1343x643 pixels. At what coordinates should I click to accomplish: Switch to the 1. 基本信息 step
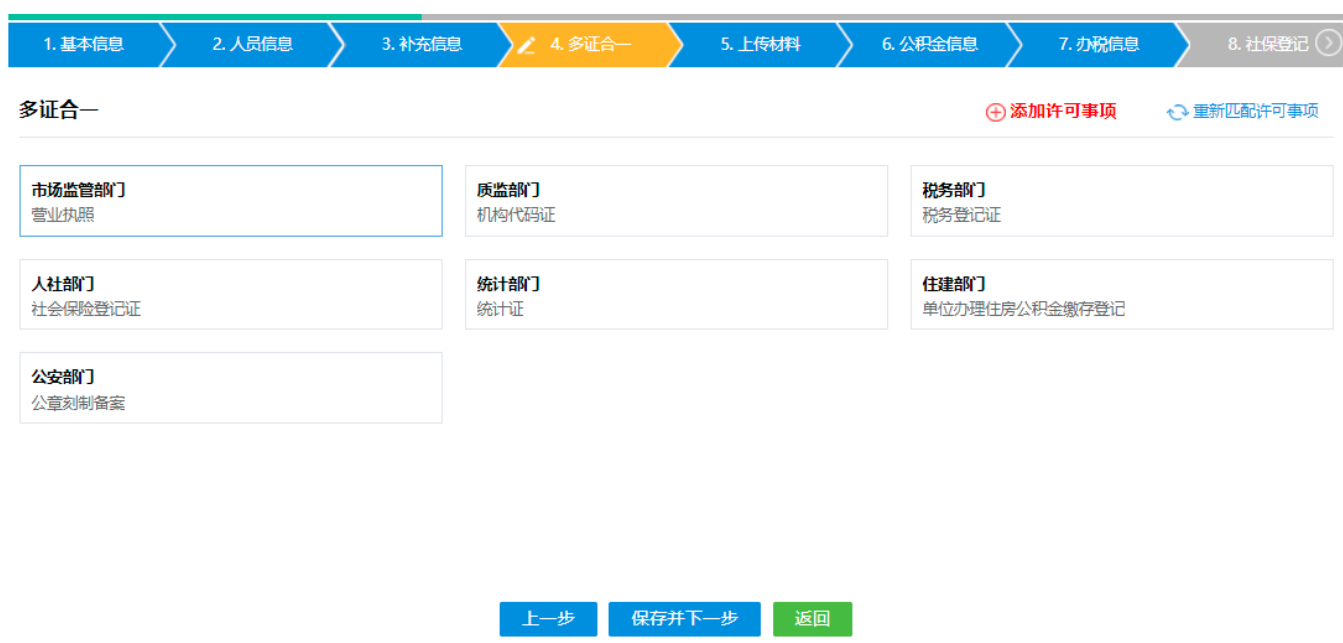point(85,44)
